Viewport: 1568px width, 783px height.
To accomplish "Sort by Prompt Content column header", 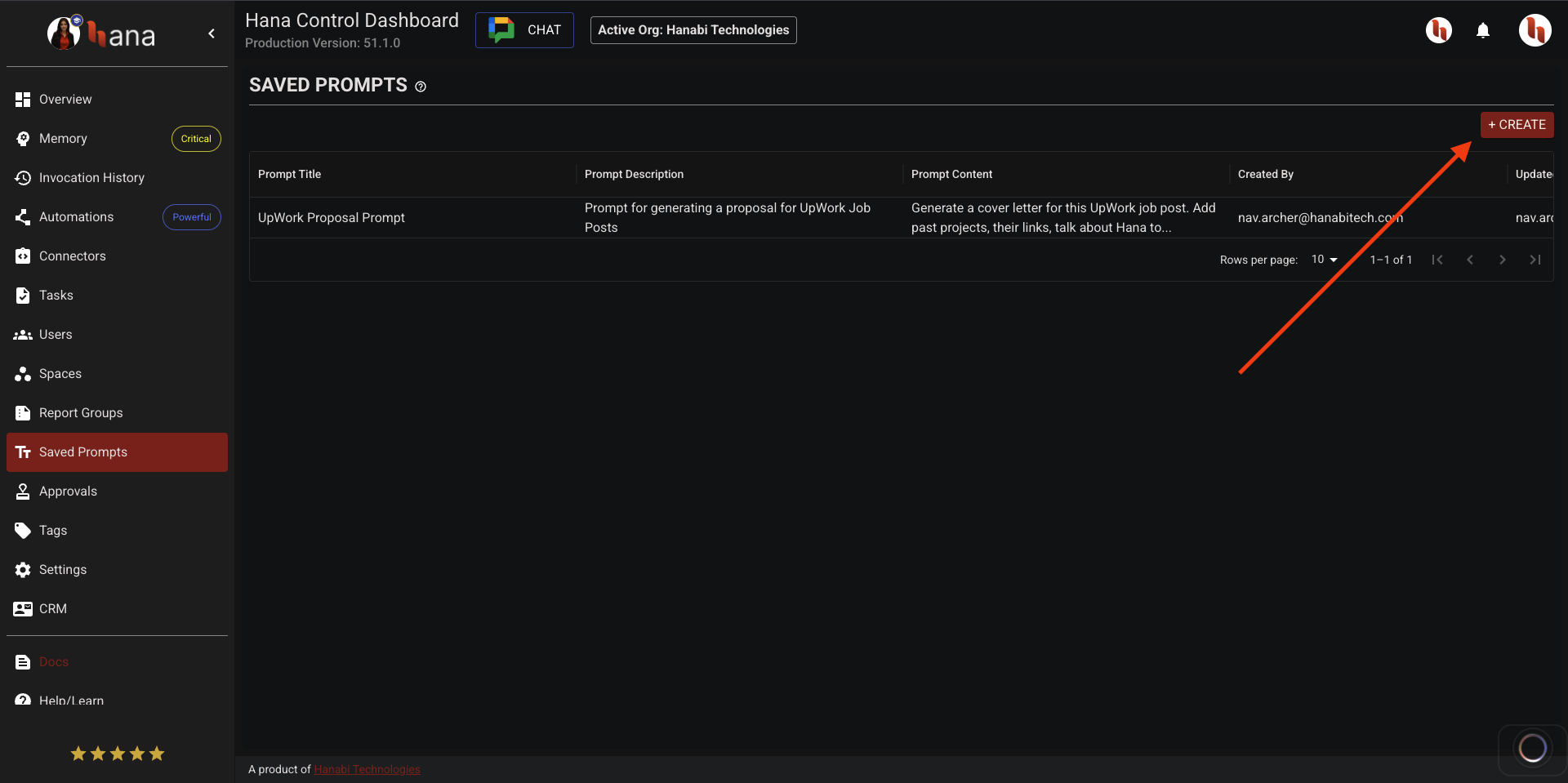I will 951,174.
